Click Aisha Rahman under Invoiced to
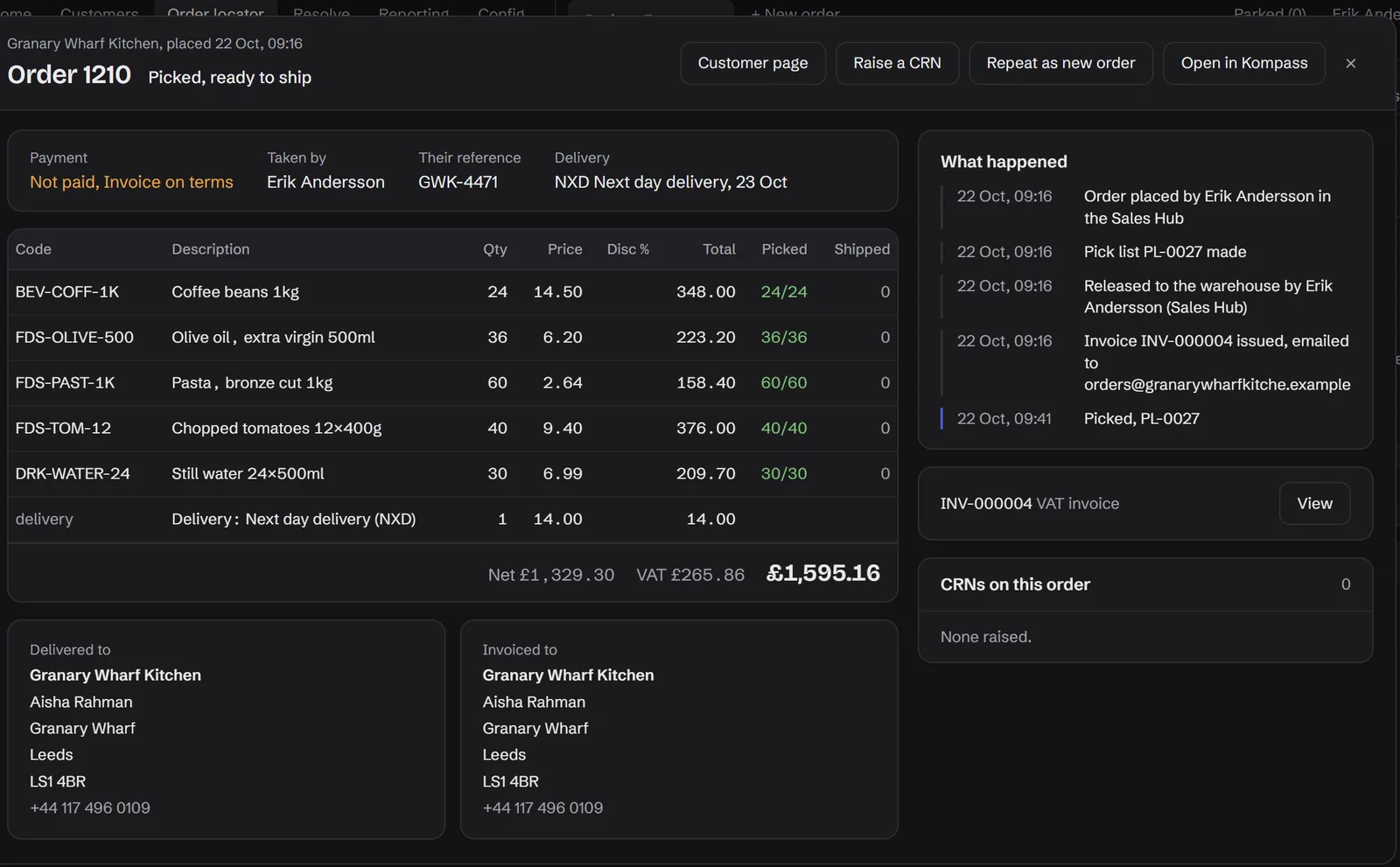The height and width of the screenshot is (867, 1400). [x=534, y=702]
